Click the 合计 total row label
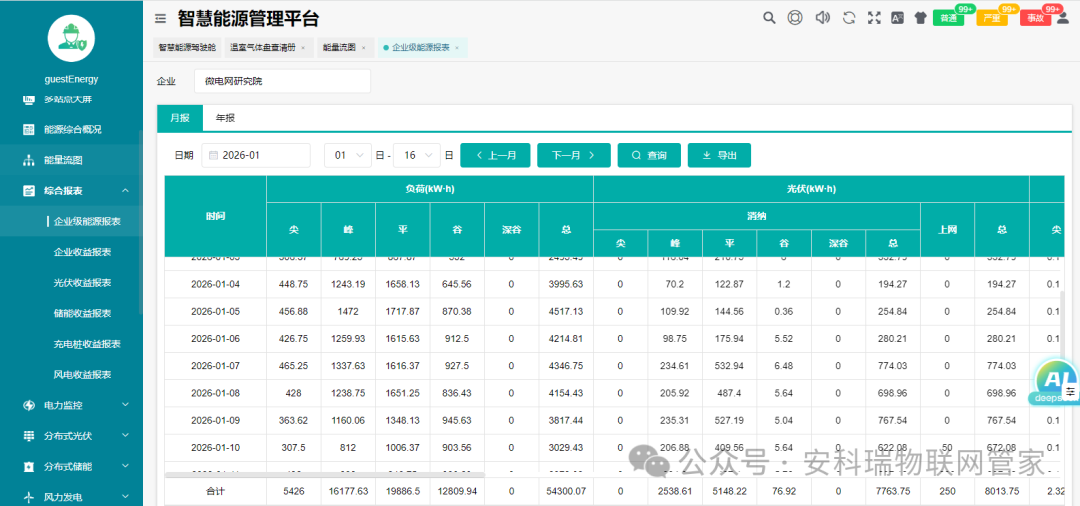 tap(215, 492)
